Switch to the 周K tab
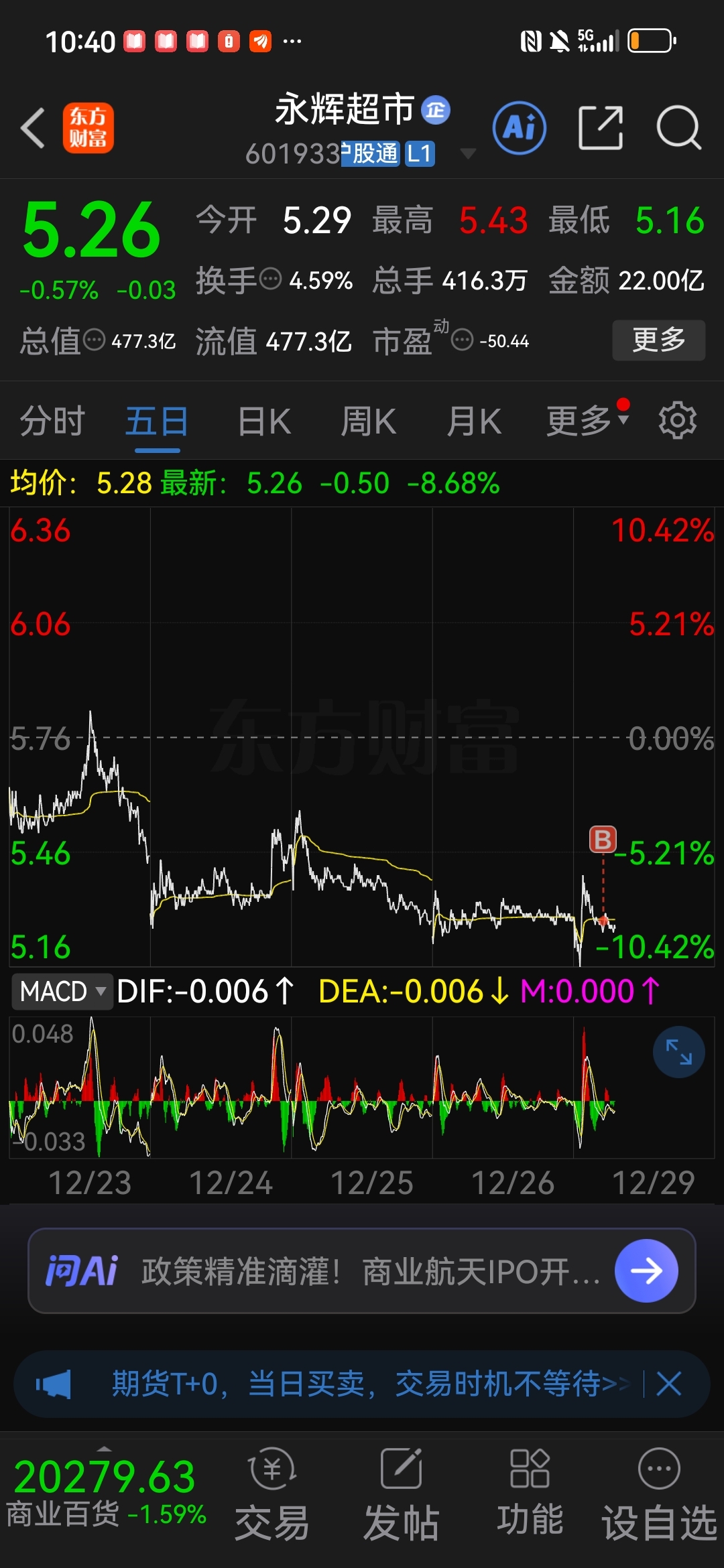Image resolution: width=724 pixels, height=1568 pixels. (368, 421)
